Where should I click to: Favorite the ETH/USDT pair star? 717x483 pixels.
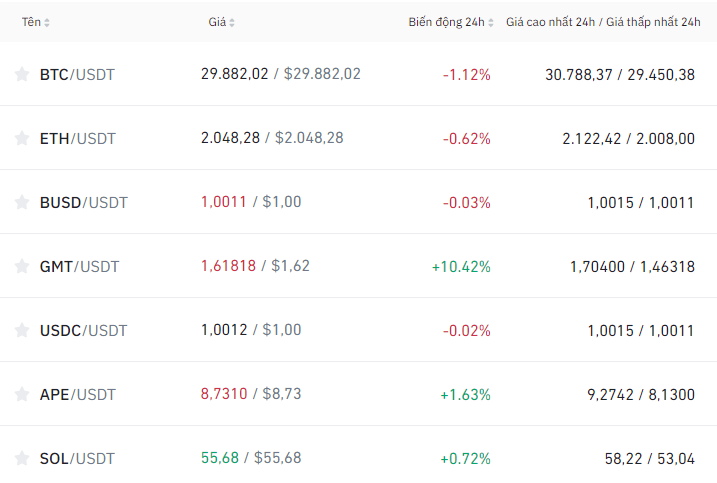pyautogui.click(x=21, y=138)
